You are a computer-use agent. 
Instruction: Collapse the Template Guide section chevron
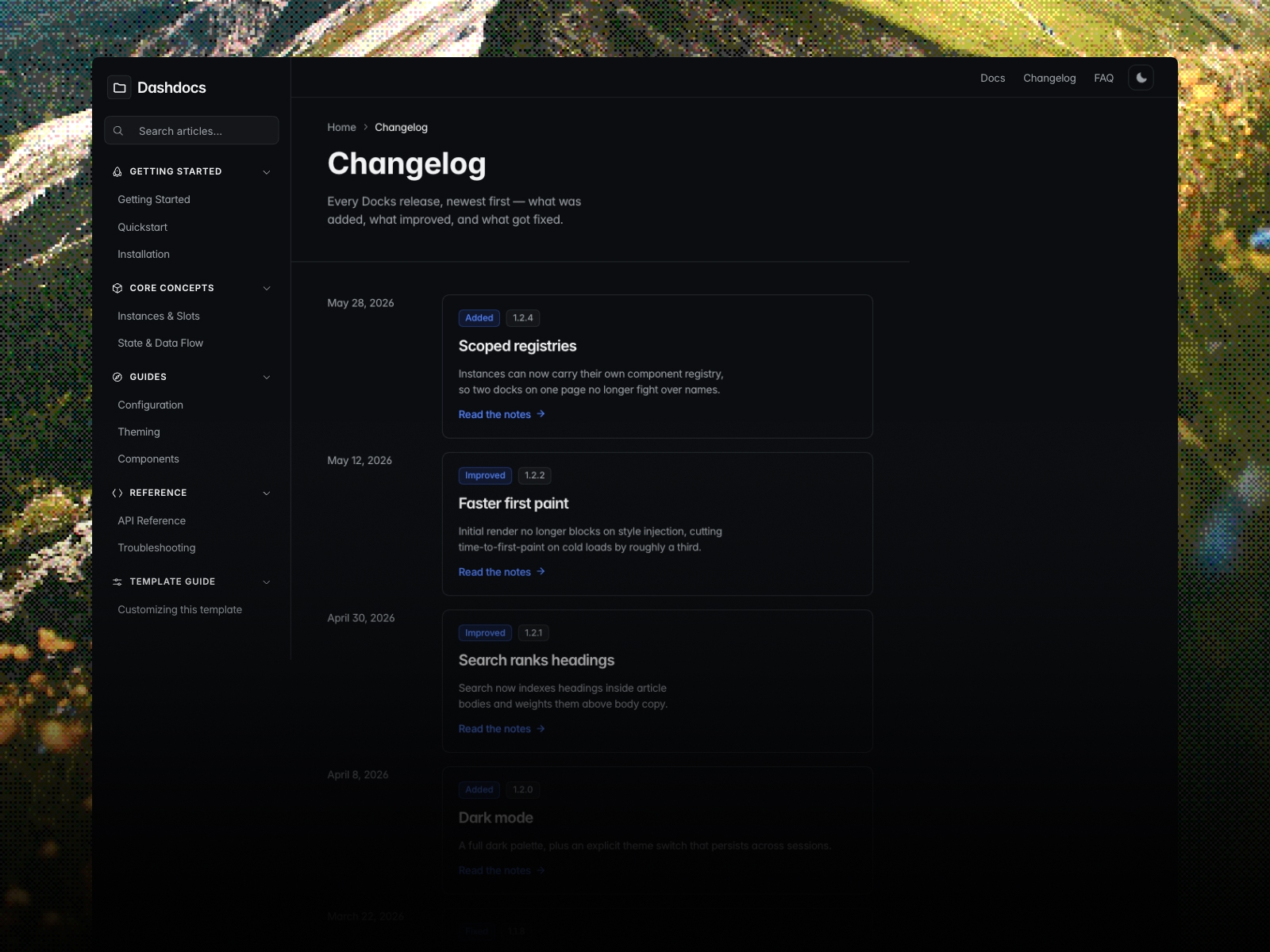click(x=267, y=582)
